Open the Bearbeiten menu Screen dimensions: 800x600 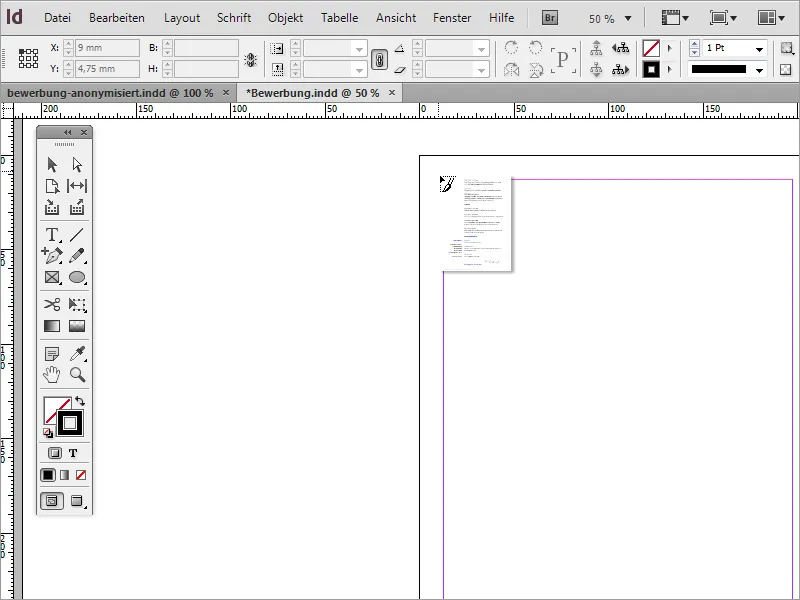117,18
